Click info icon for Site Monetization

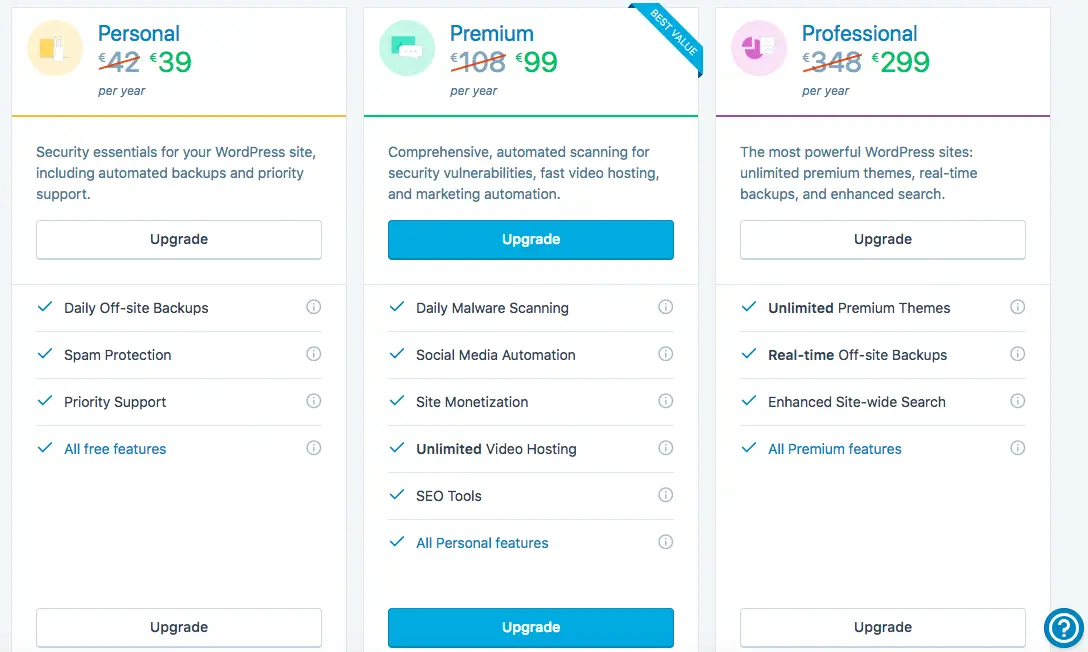tap(665, 401)
